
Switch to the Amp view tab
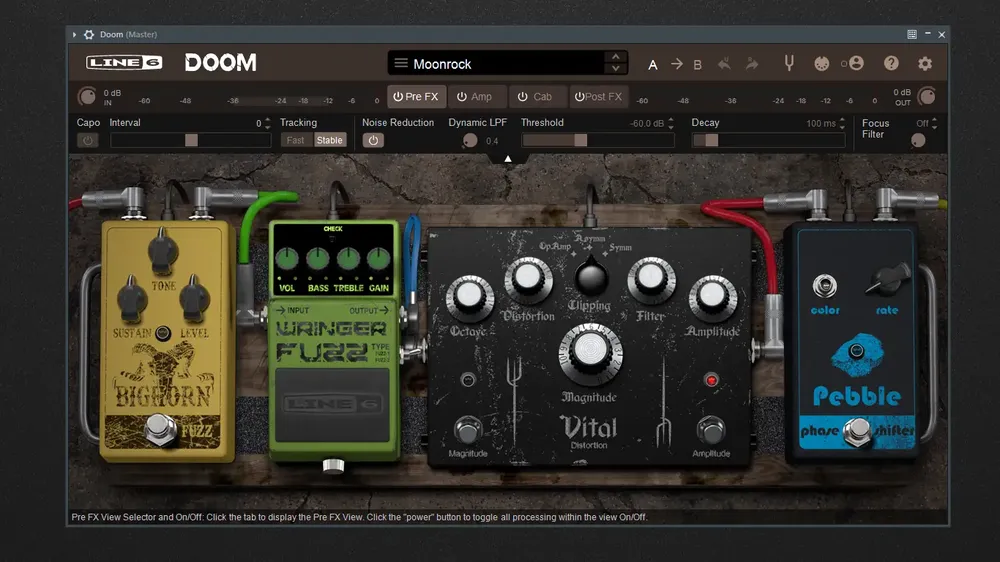point(478,96)
